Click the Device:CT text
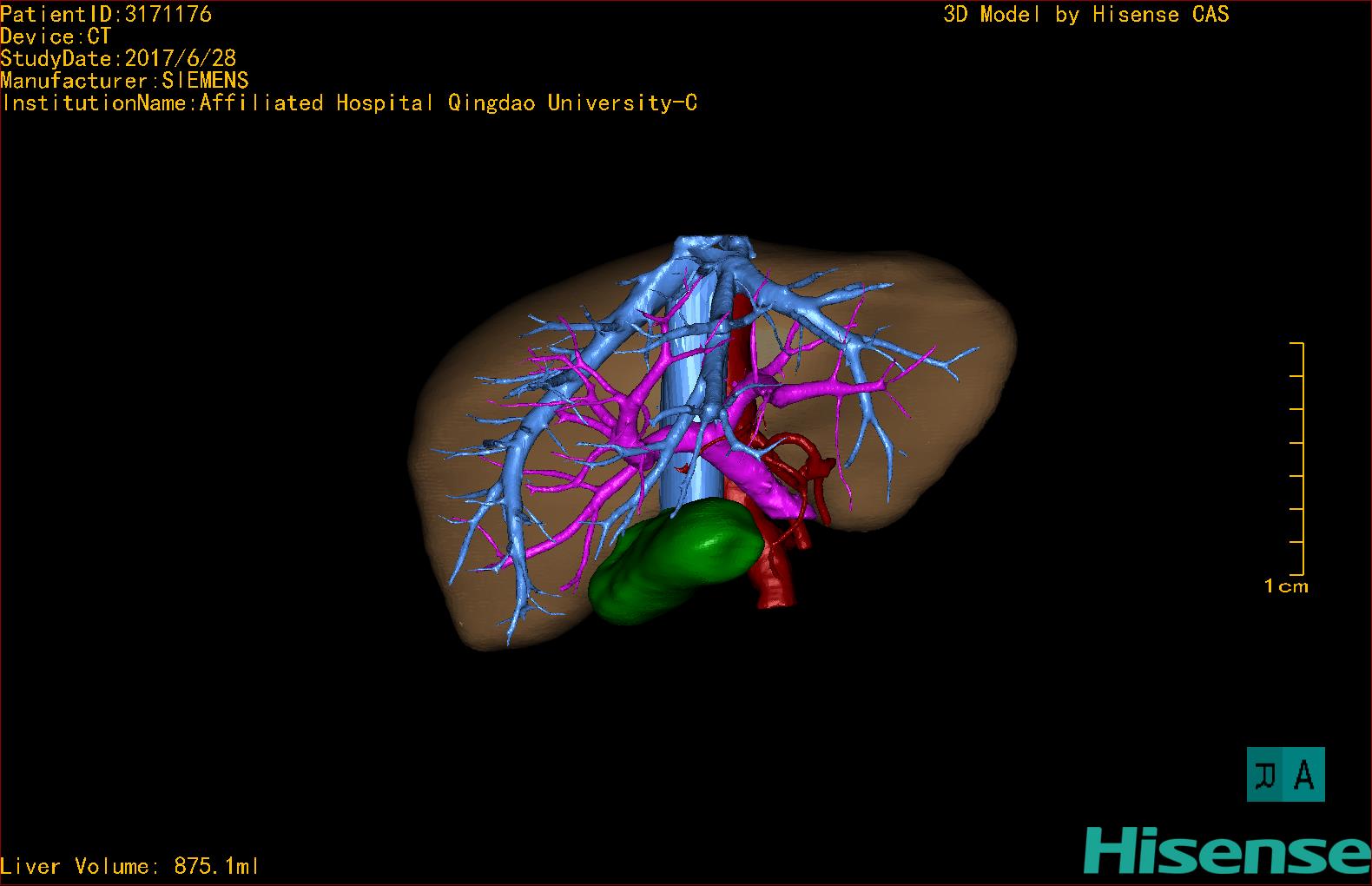Screen dimensions: 1372x886 56,36
